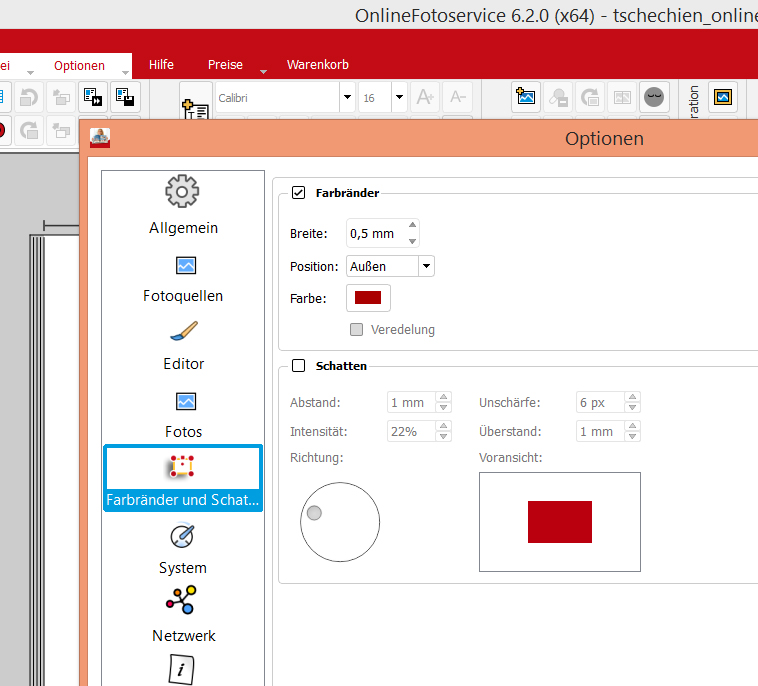This screenshot has width=758, height=686.
Task: Click the add photo toolbar icon
Action: [x=526, y=97]
